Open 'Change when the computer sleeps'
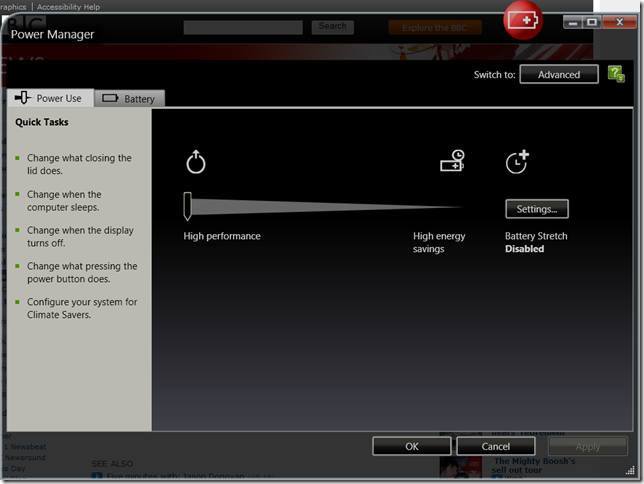Screen dimensions: 644x484 [64, 201]
